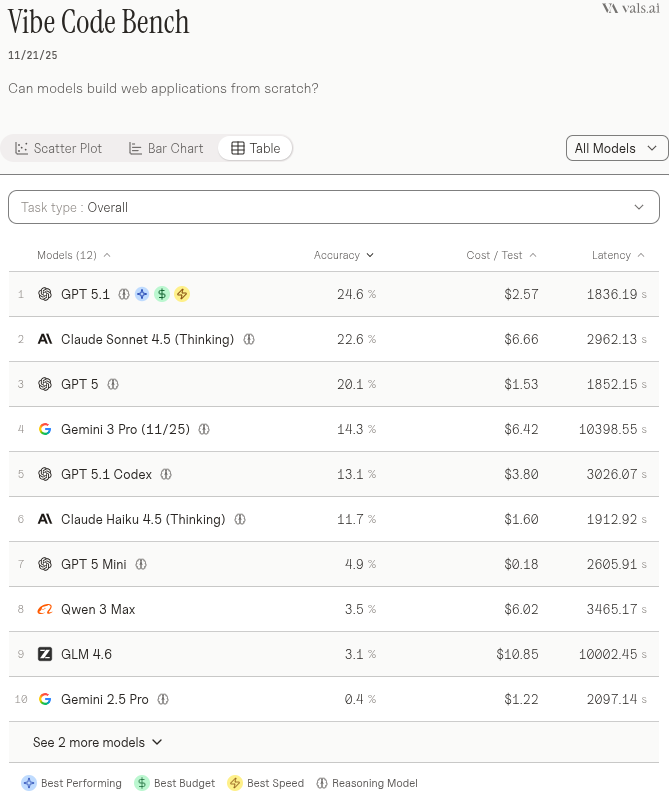
Task: Switch to the Scatter Plot view
Action: (x=59, y=148)
